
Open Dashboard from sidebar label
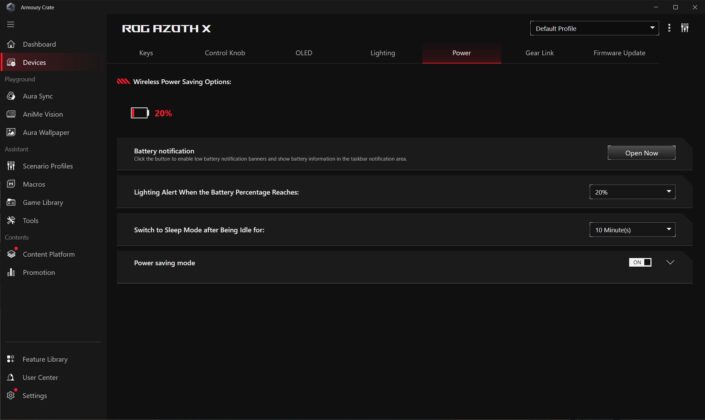pyautogui.click(x=40, y=44)
